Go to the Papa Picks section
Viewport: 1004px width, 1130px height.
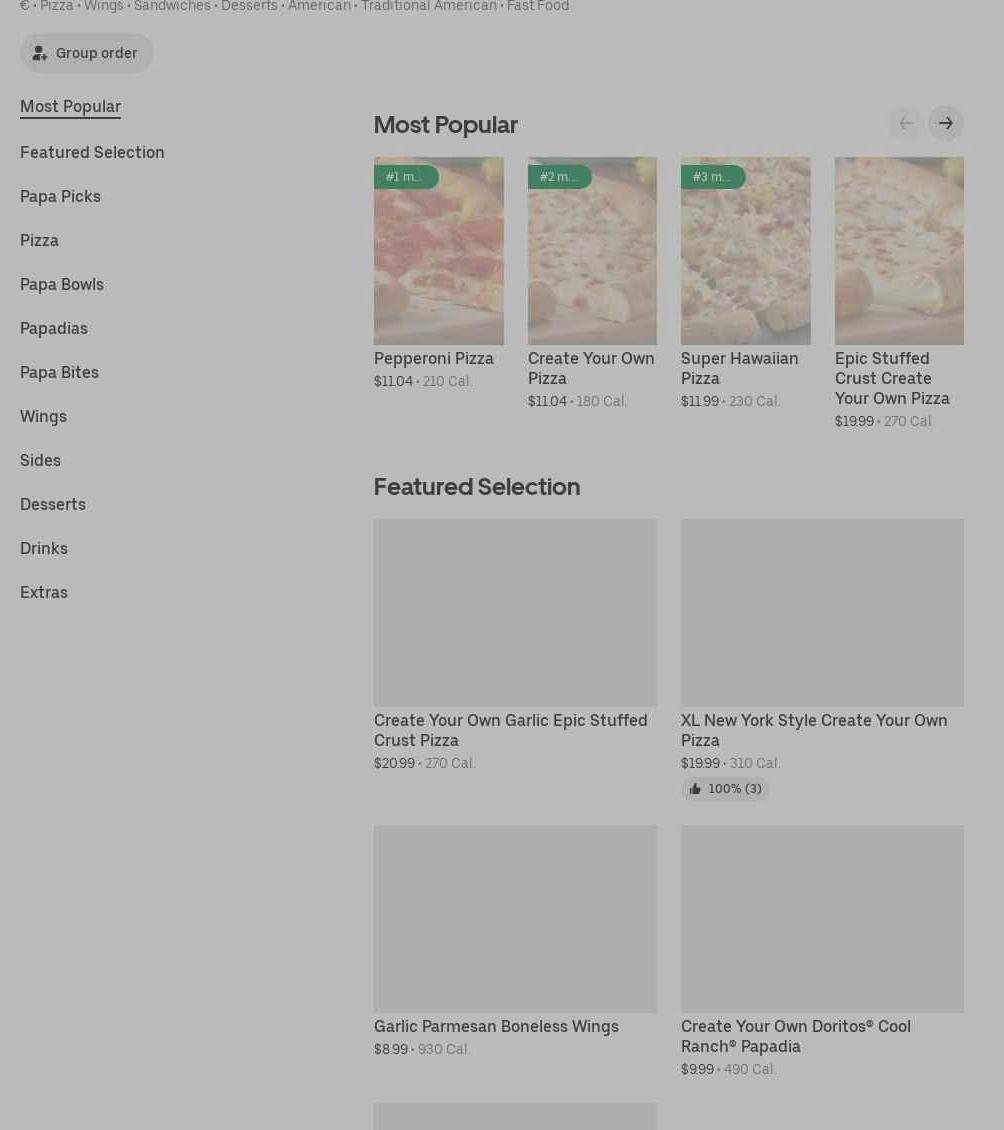tap(60, 196)
